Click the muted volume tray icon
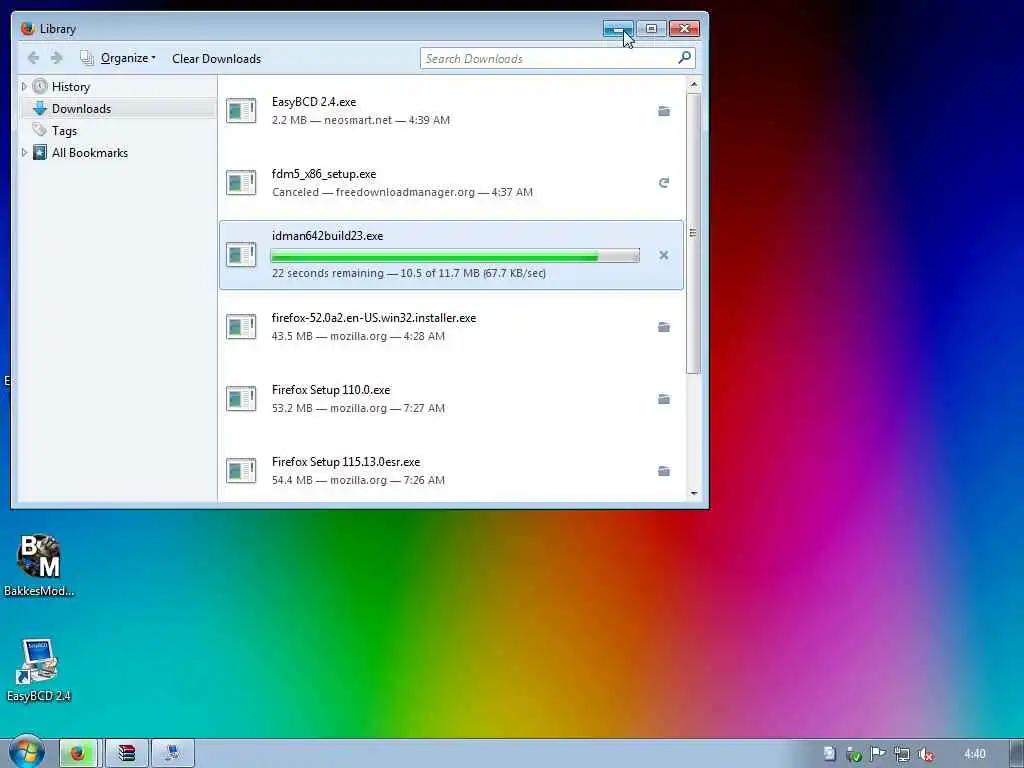The height and width of the screenshot is (768, 1024). [925, 754]
